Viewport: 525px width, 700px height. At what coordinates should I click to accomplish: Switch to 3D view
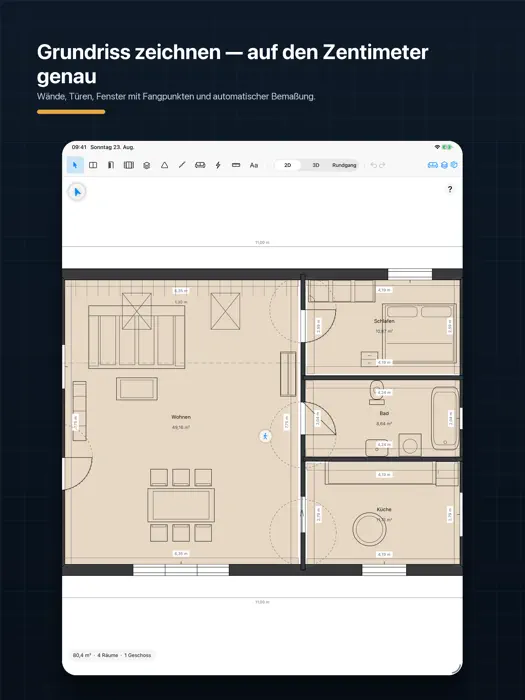[x=316, y=165]
